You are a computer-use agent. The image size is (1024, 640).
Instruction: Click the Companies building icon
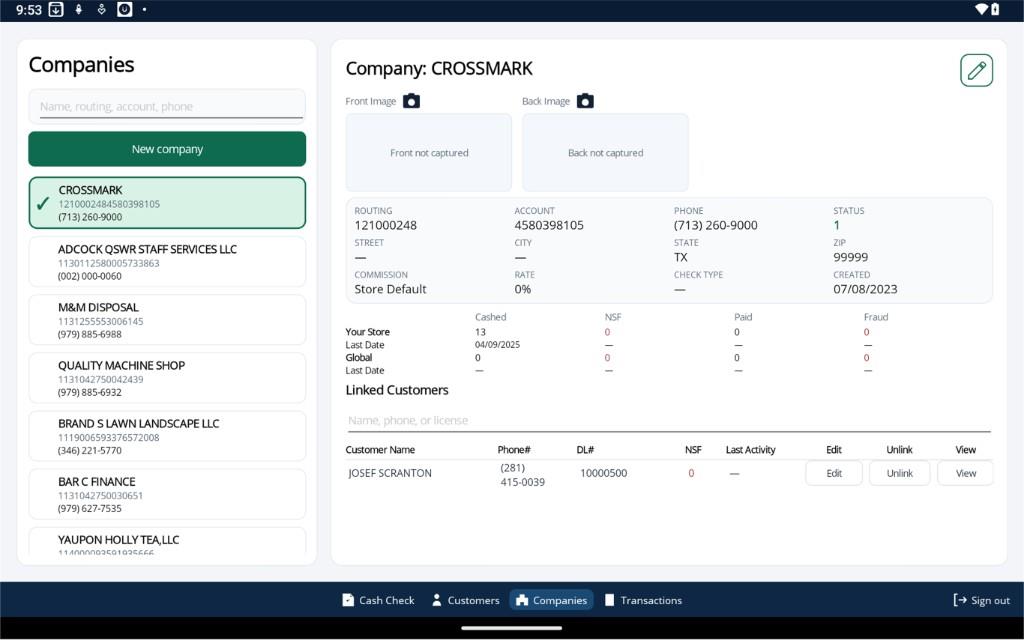tap(522, 600)
